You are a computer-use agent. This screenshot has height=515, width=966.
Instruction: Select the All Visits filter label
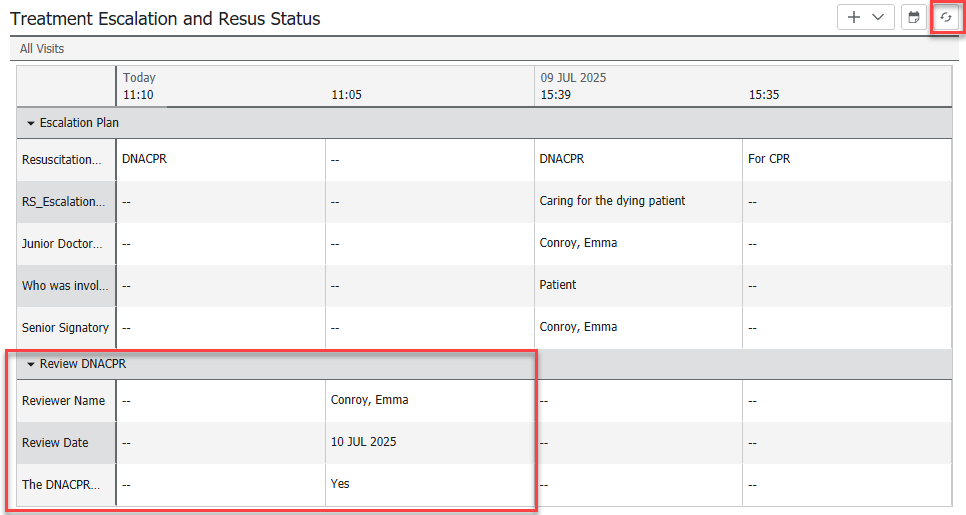[x=42, y=48]
